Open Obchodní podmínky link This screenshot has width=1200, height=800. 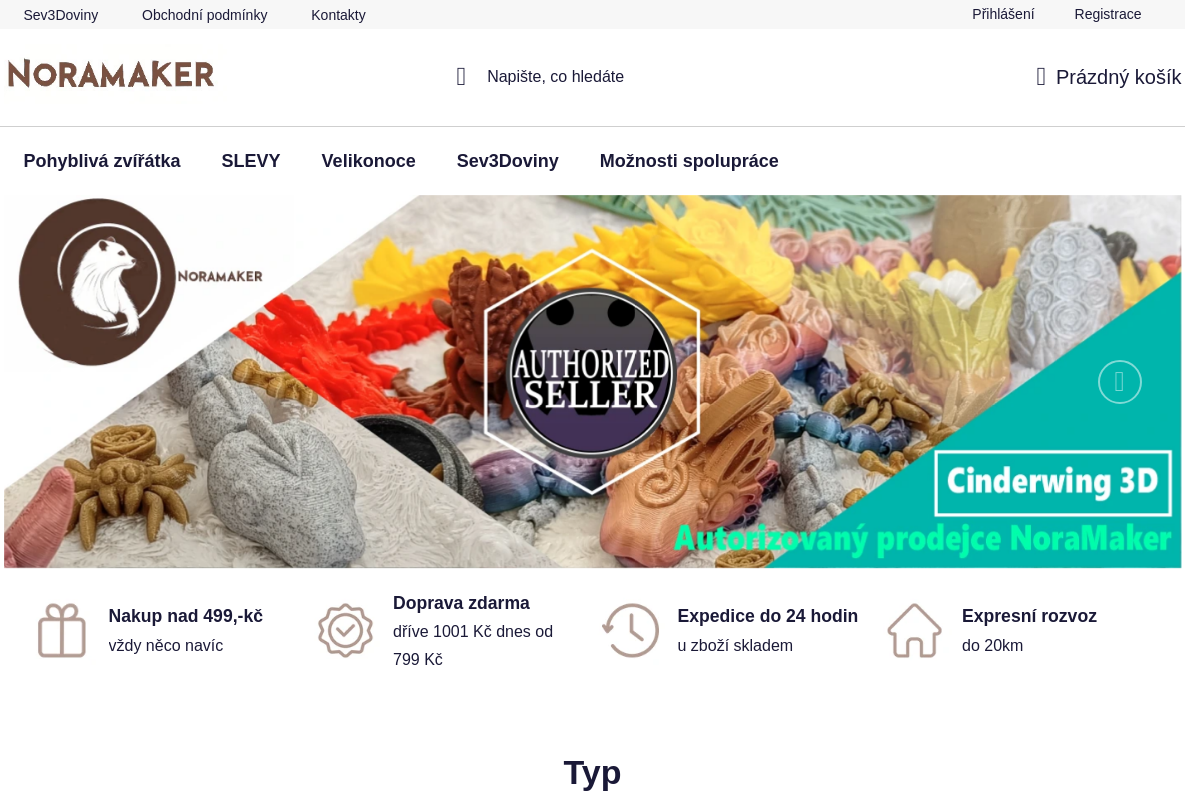(204, 15)
